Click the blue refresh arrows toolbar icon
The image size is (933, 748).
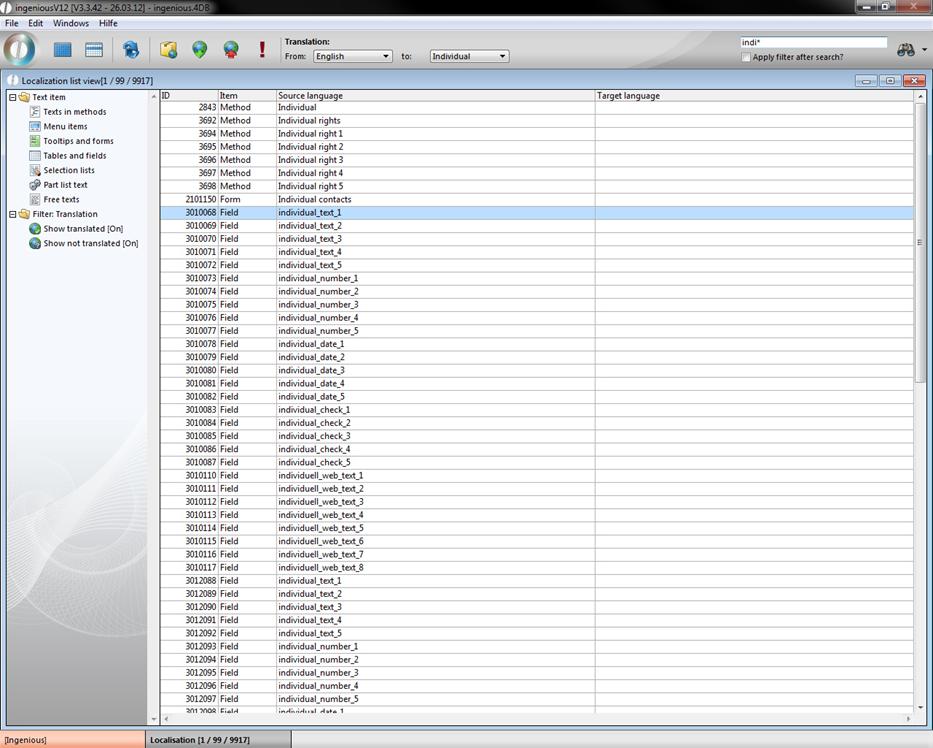(x=131, y=49)
